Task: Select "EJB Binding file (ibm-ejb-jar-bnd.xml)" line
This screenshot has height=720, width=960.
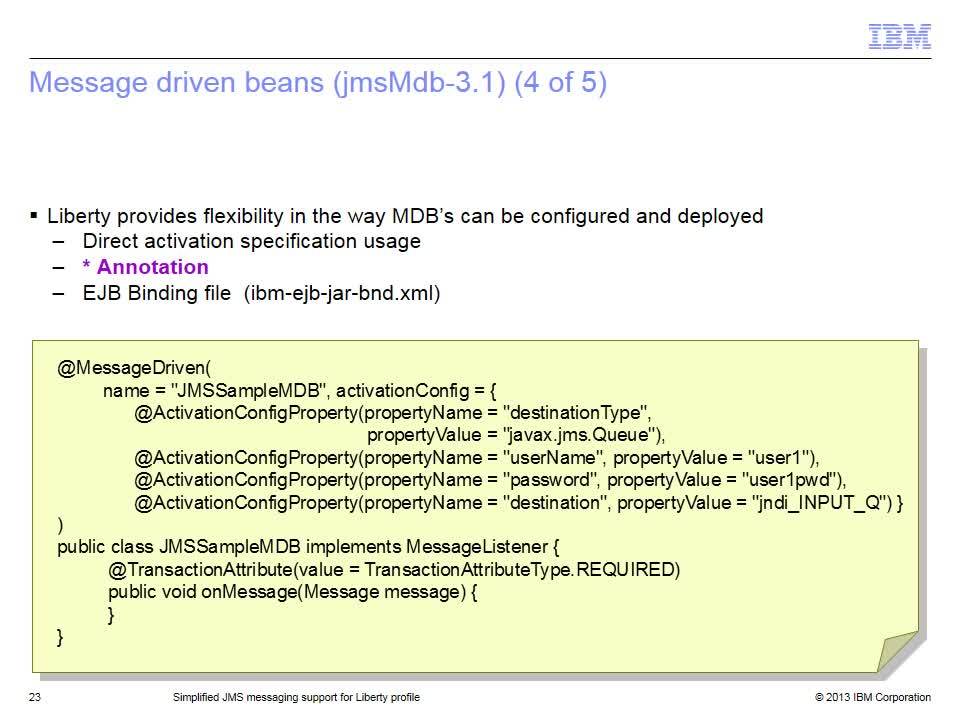Action: click(x=261, y=293)
